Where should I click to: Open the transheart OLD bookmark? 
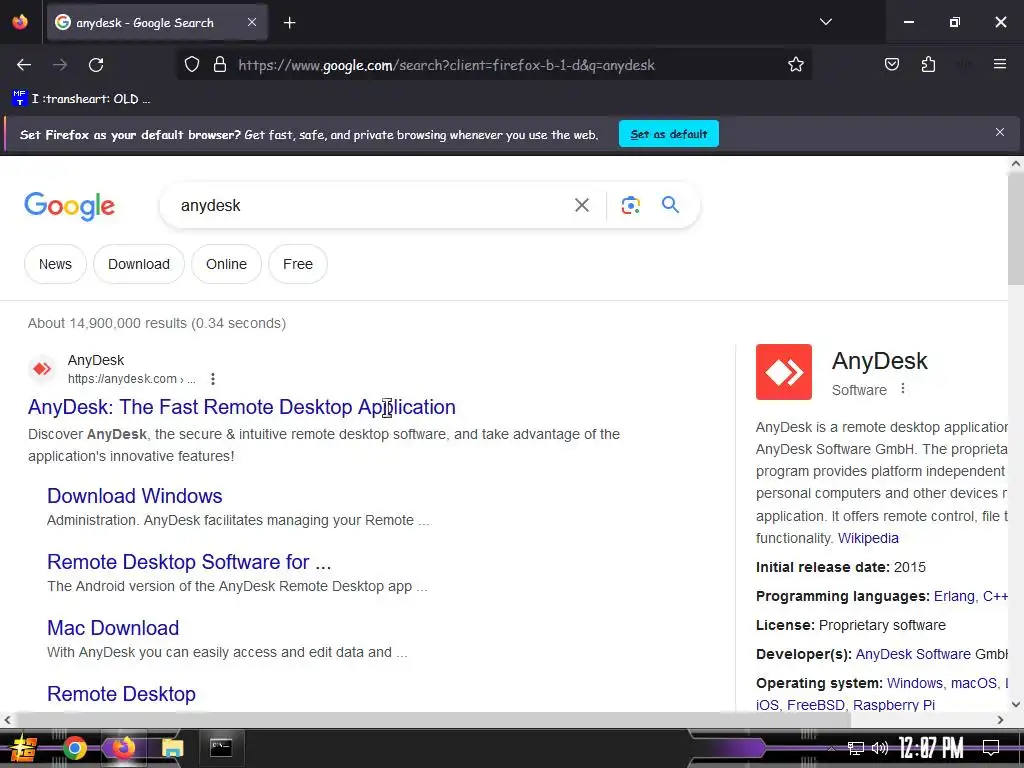(x=82, y=99)
